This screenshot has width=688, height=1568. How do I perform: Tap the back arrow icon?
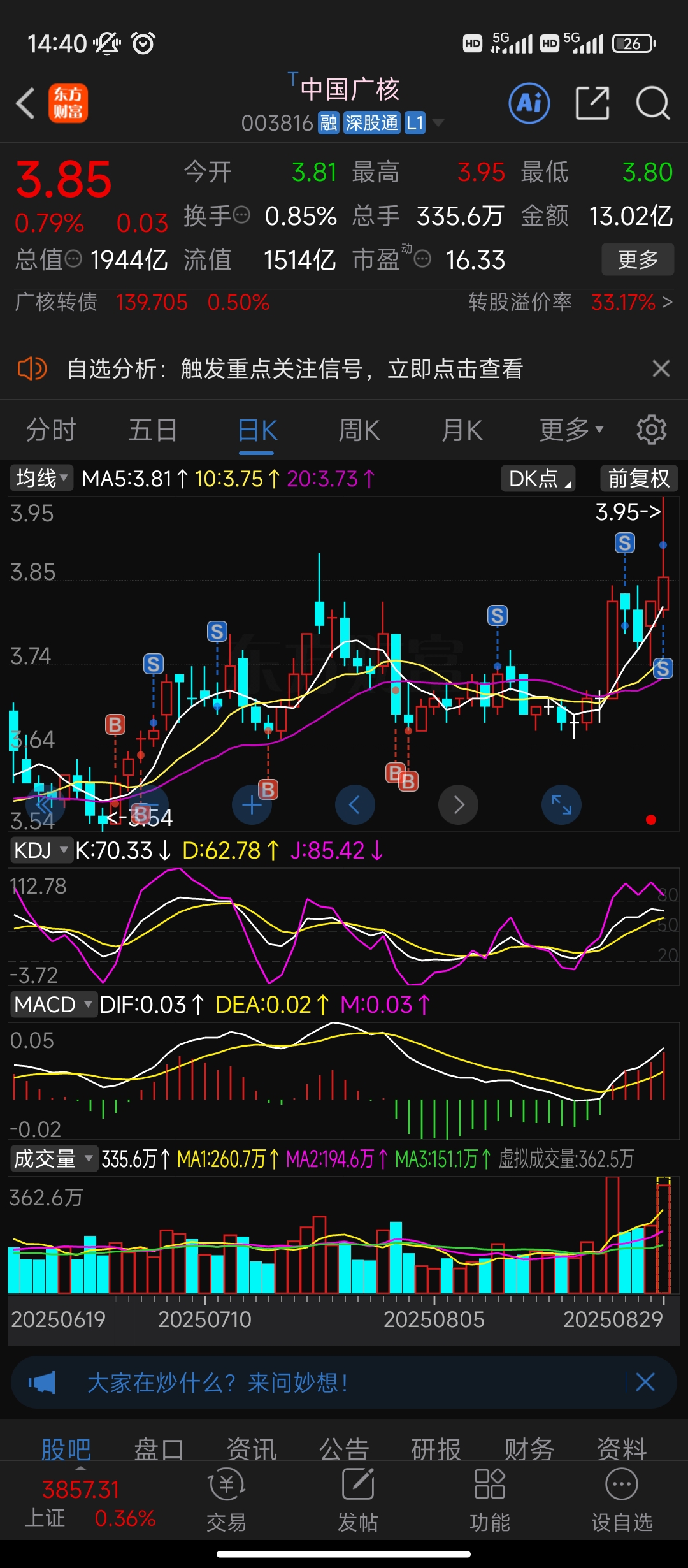[25, 103]
